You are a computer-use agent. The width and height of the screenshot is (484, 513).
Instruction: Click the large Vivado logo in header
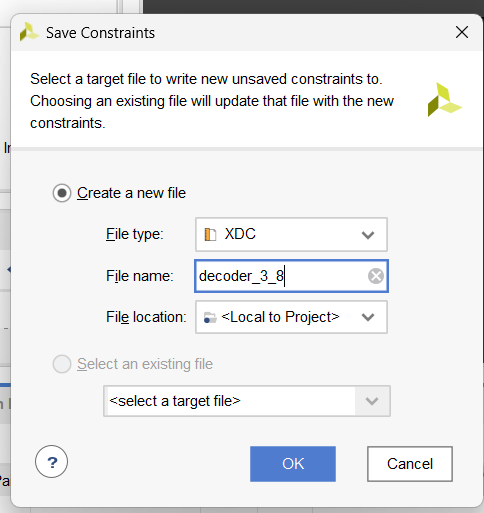coord(445,100)
